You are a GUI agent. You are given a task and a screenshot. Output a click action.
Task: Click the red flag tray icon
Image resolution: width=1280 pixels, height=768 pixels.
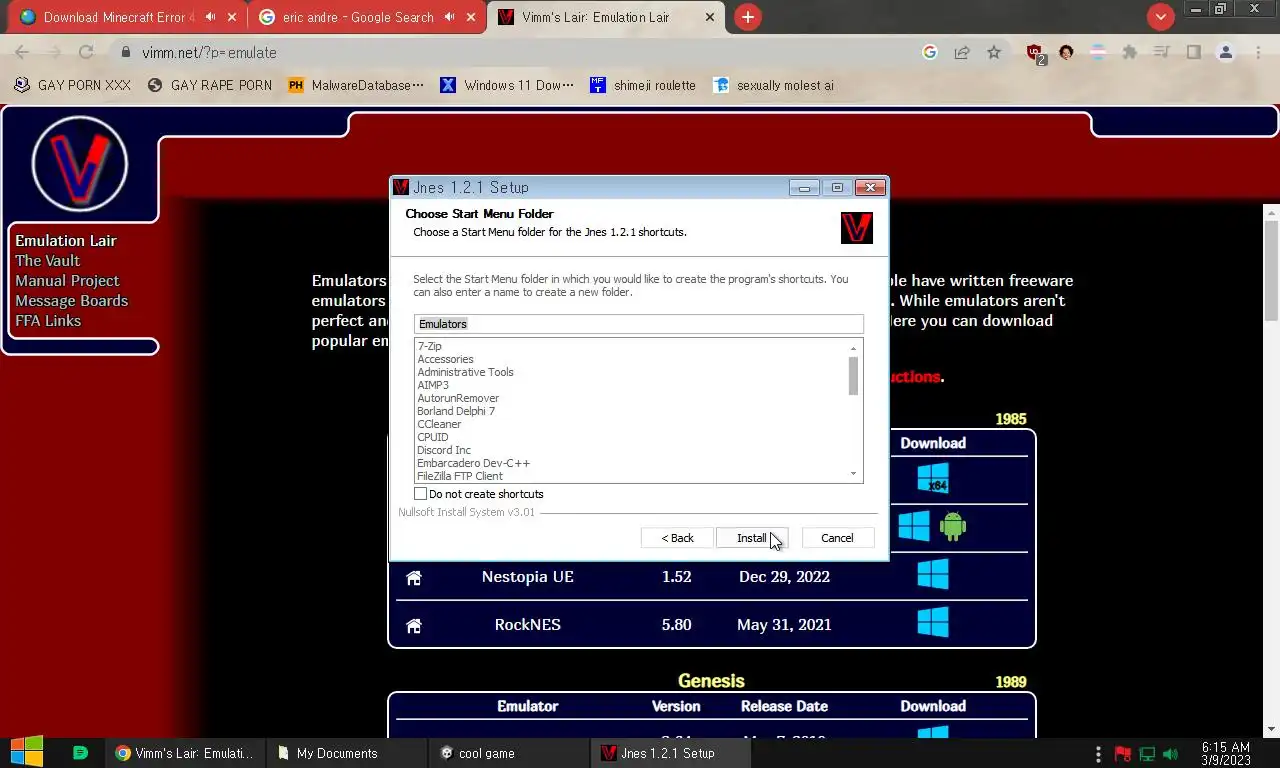pos(1123,753)
